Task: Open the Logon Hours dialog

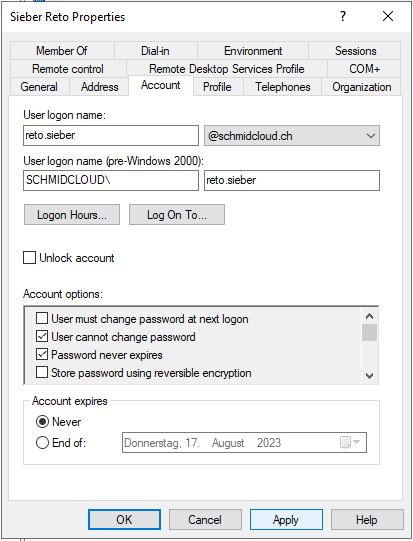Action: pyautogui.click(x=72, y=215)
